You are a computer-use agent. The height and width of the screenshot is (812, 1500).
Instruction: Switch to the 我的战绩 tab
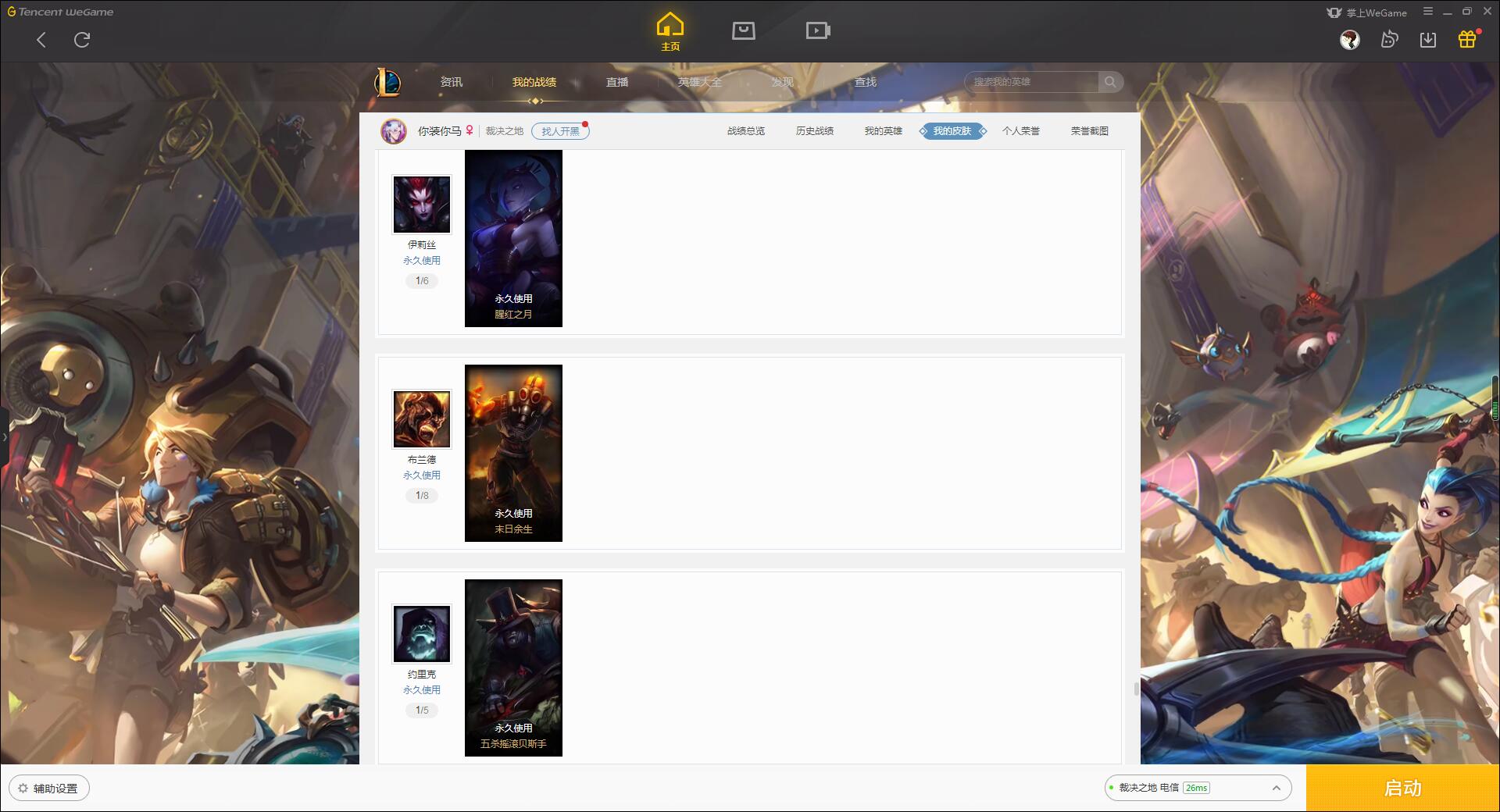point(534,82)
